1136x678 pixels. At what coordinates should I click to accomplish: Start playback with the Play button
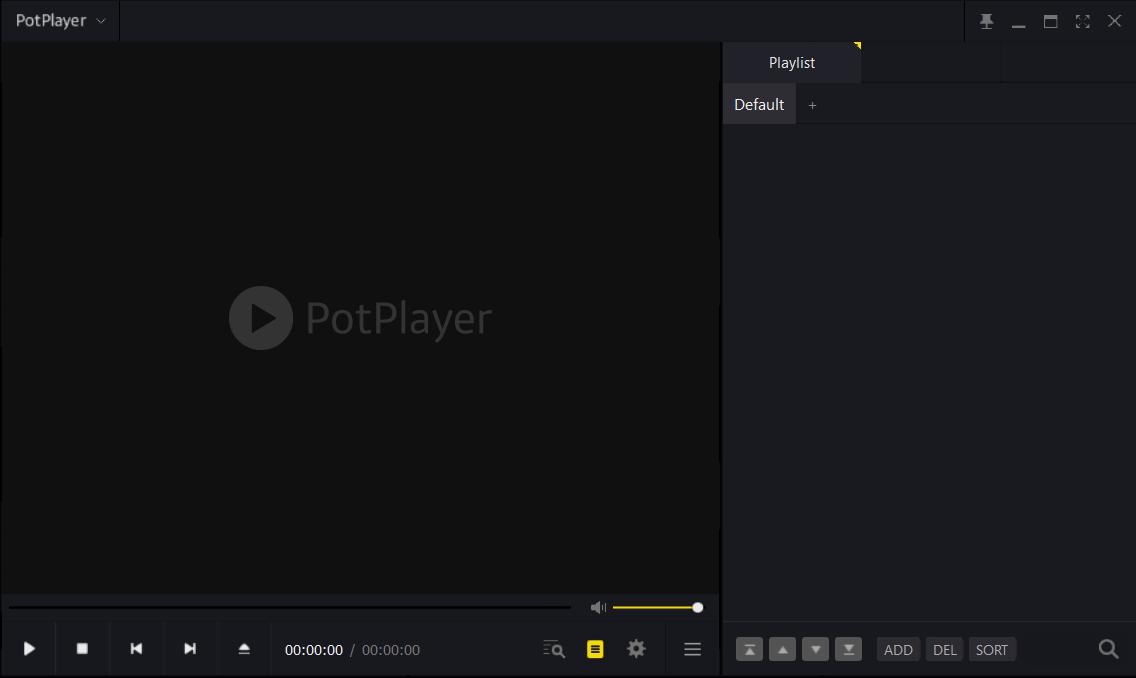point(29,648)
